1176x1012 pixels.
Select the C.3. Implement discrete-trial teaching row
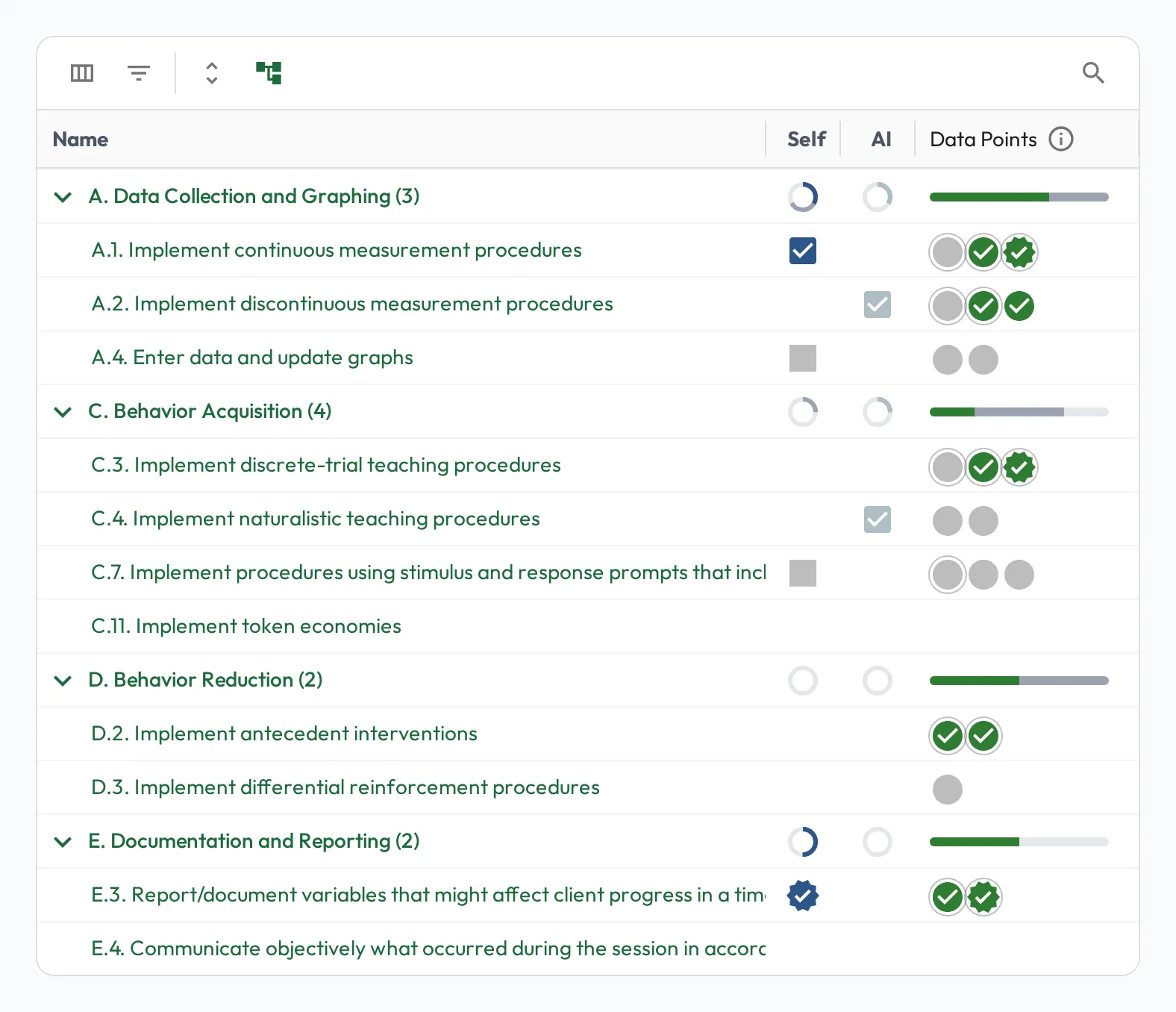pyautogui.click(x=588, y=466)
